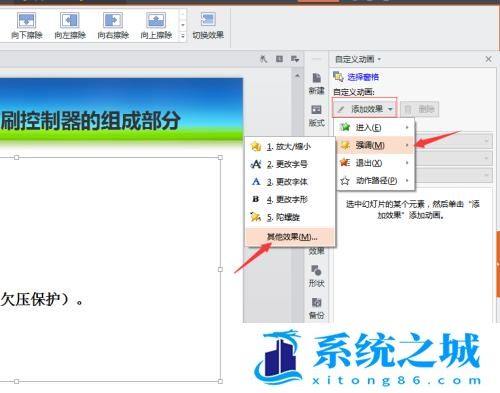This screenshot has height=393, width=500.
Task: Click the middle square icon above slide scrollbar
Action: click(279, 59)
